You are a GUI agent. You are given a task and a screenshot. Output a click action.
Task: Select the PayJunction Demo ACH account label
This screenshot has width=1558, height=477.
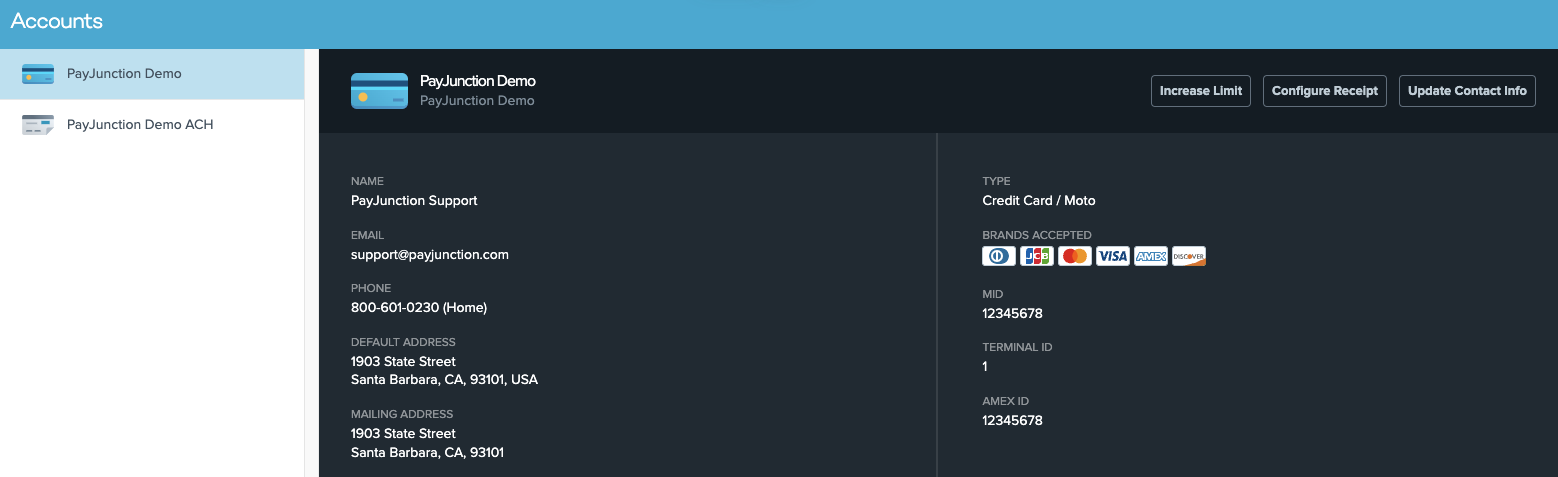click(140, 125)
